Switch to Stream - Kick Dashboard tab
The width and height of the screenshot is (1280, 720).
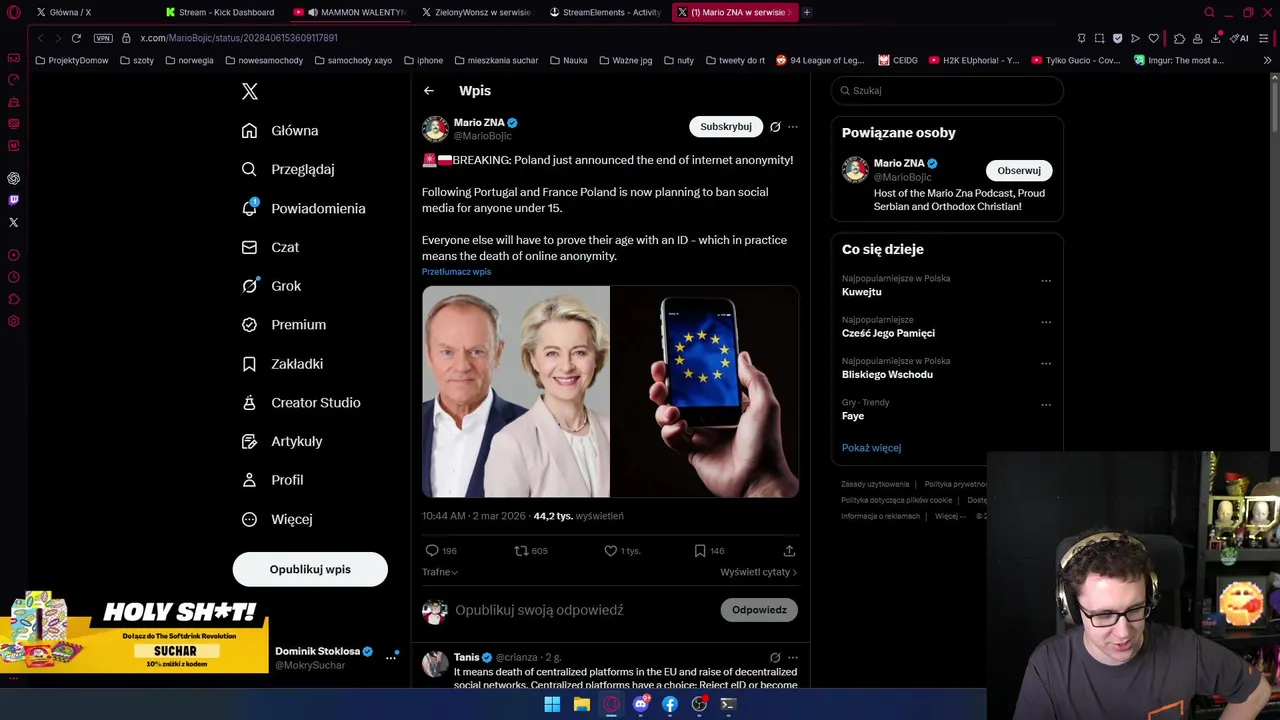[222, 12]
